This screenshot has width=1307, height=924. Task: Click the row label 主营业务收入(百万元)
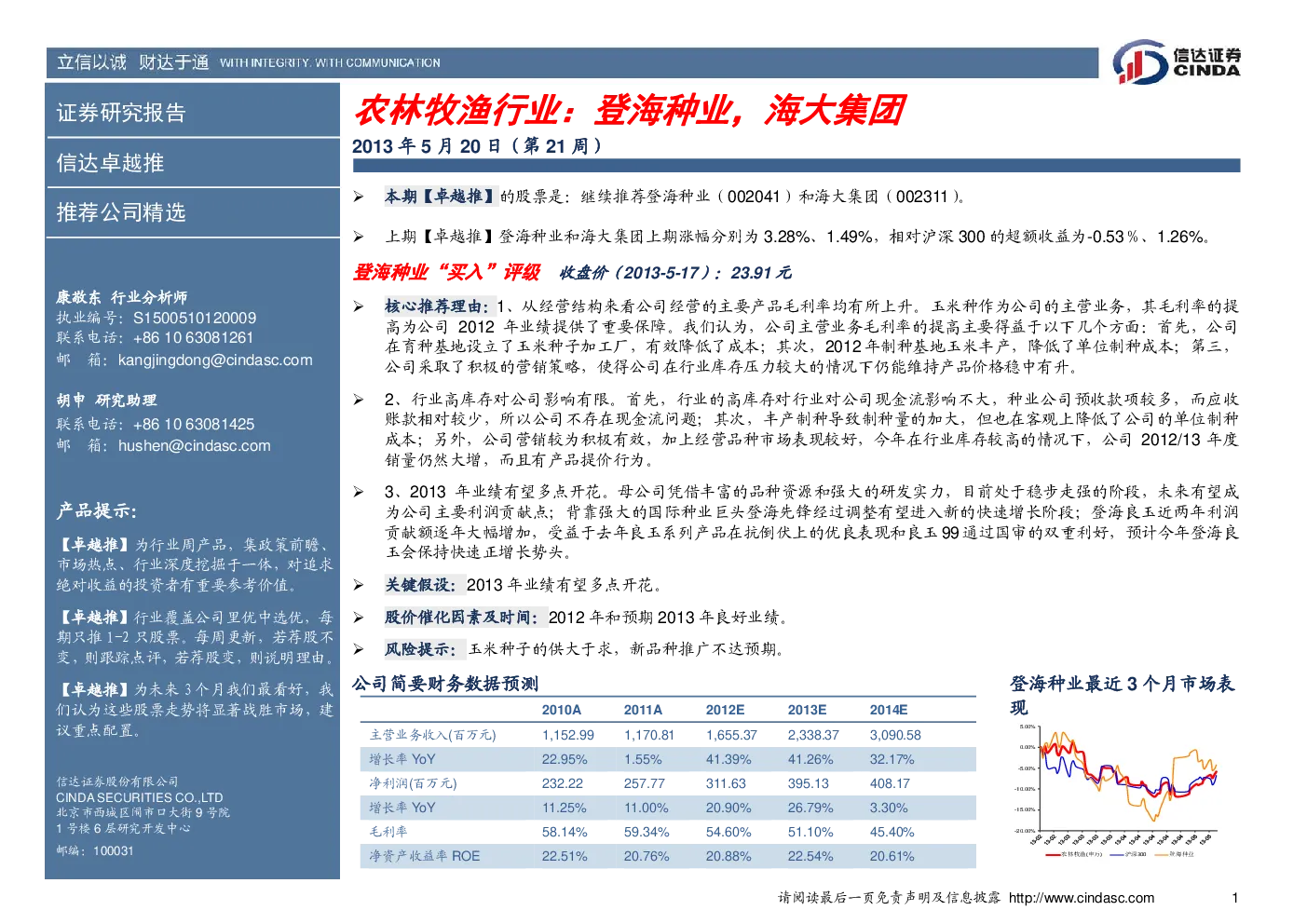[432, 736]
